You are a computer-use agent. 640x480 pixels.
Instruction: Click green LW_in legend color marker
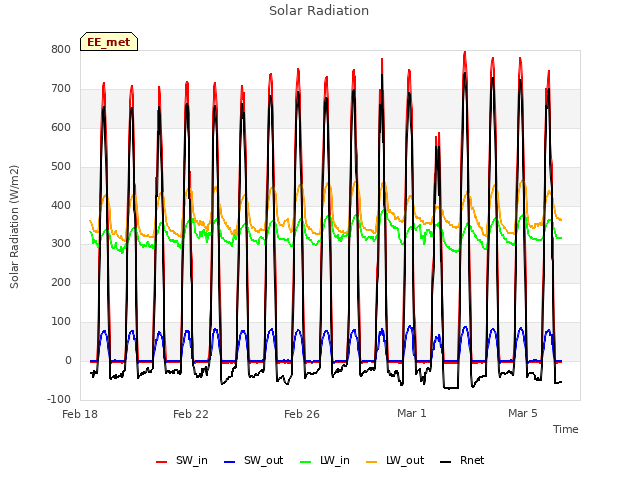(x=306, y=462)
